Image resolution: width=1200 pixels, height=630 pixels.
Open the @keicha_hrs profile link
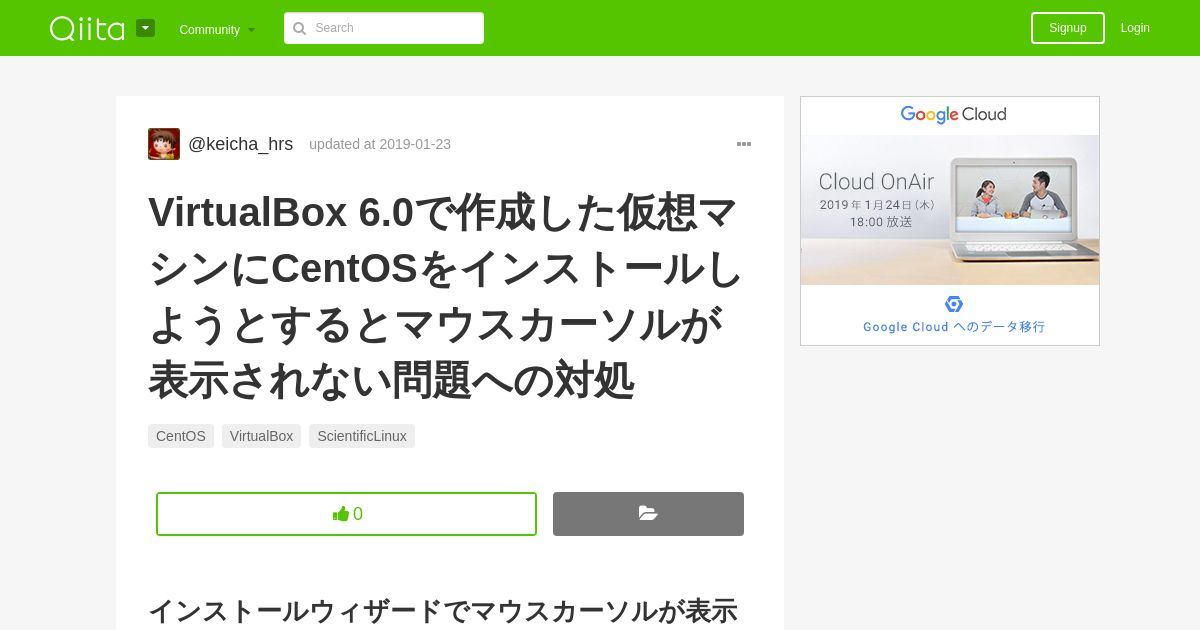240,144
